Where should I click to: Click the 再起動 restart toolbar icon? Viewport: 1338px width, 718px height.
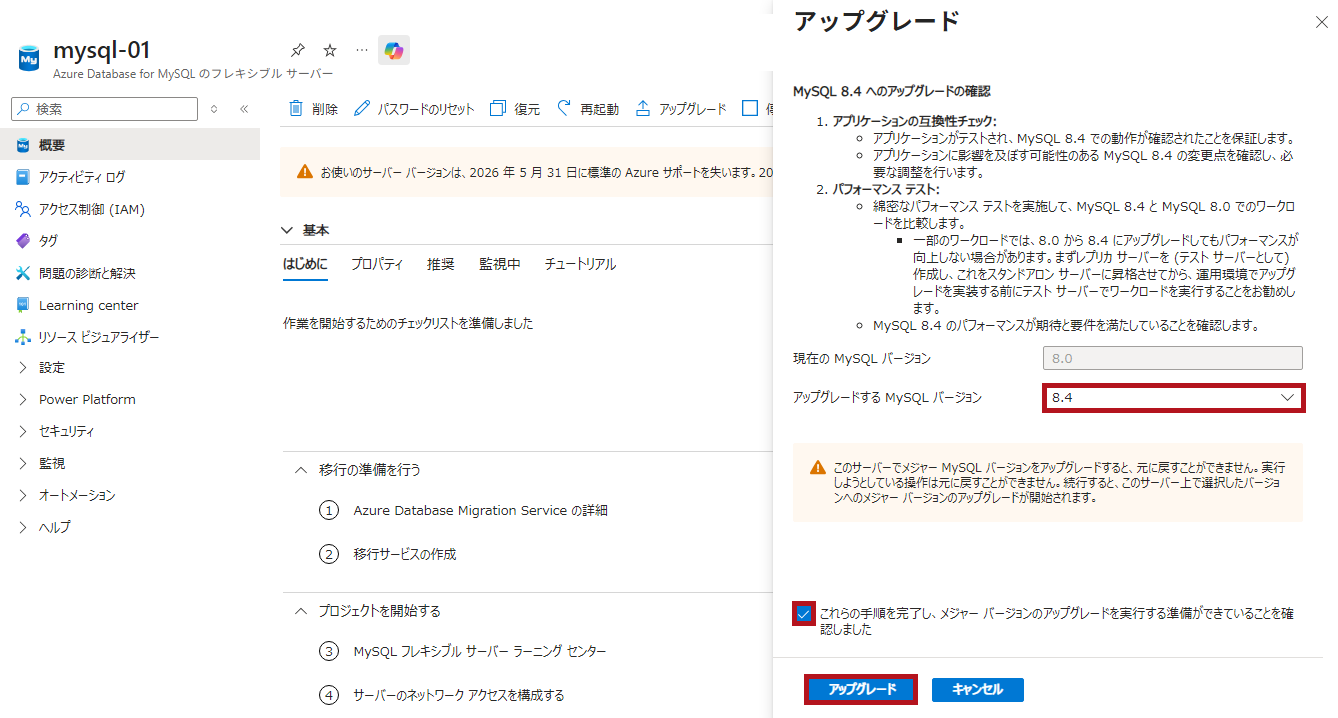pos(565,109)
